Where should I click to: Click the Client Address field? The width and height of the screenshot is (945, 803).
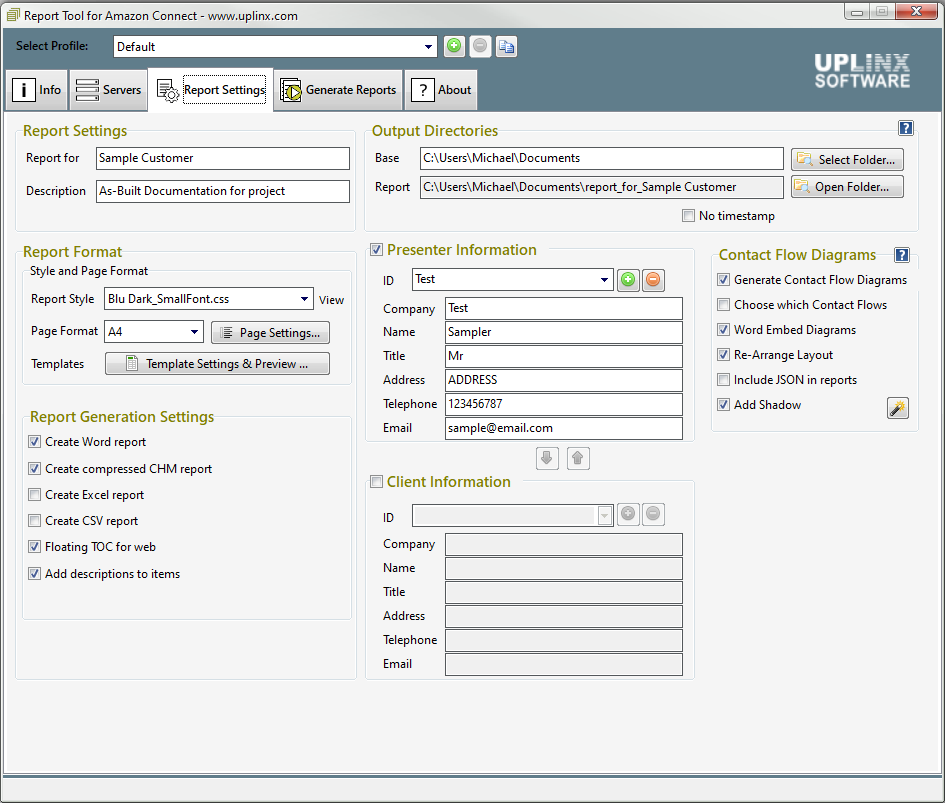pyautogui.click(x=564, y=616)
